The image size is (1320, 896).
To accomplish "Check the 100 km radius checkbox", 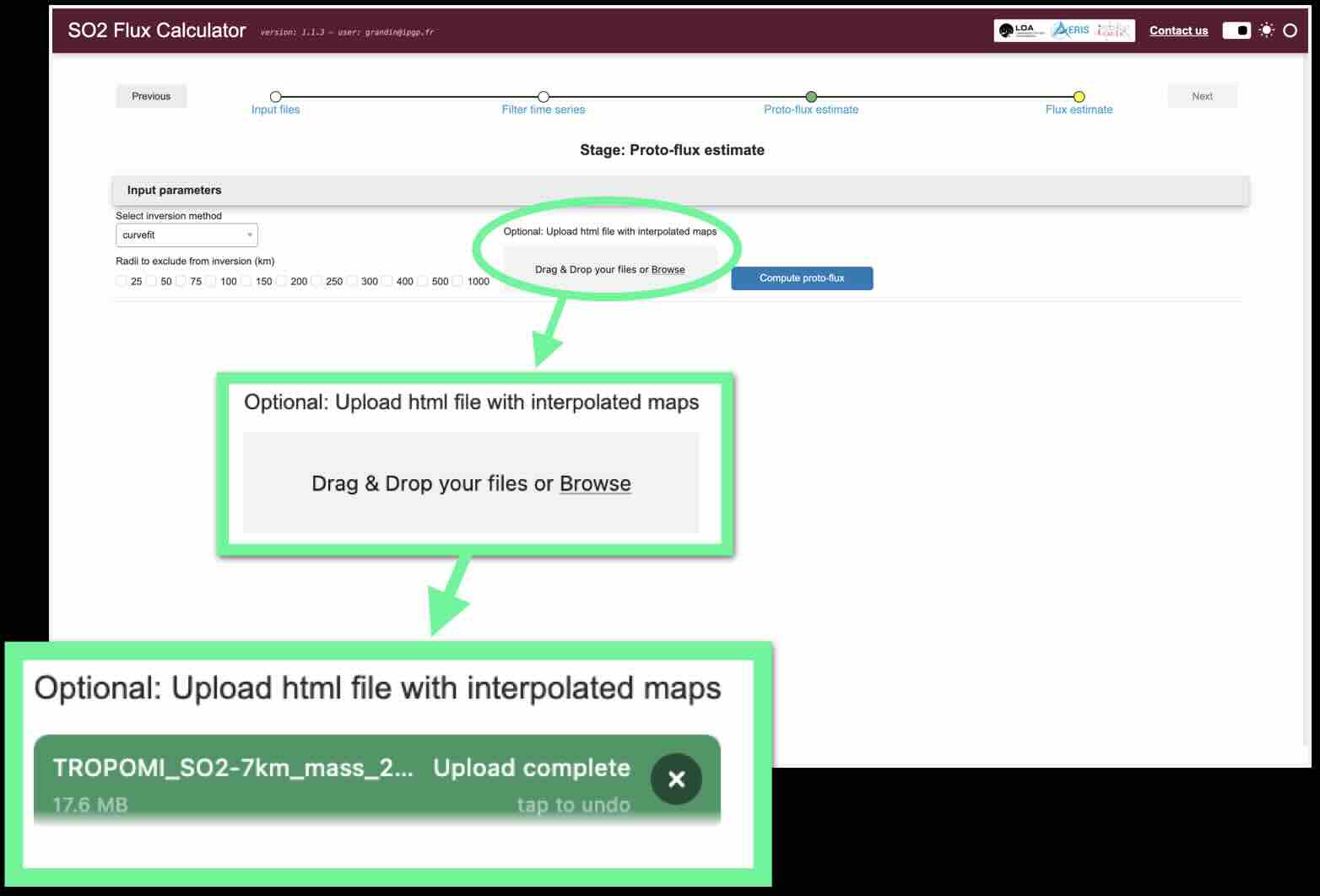I will 211,281.
